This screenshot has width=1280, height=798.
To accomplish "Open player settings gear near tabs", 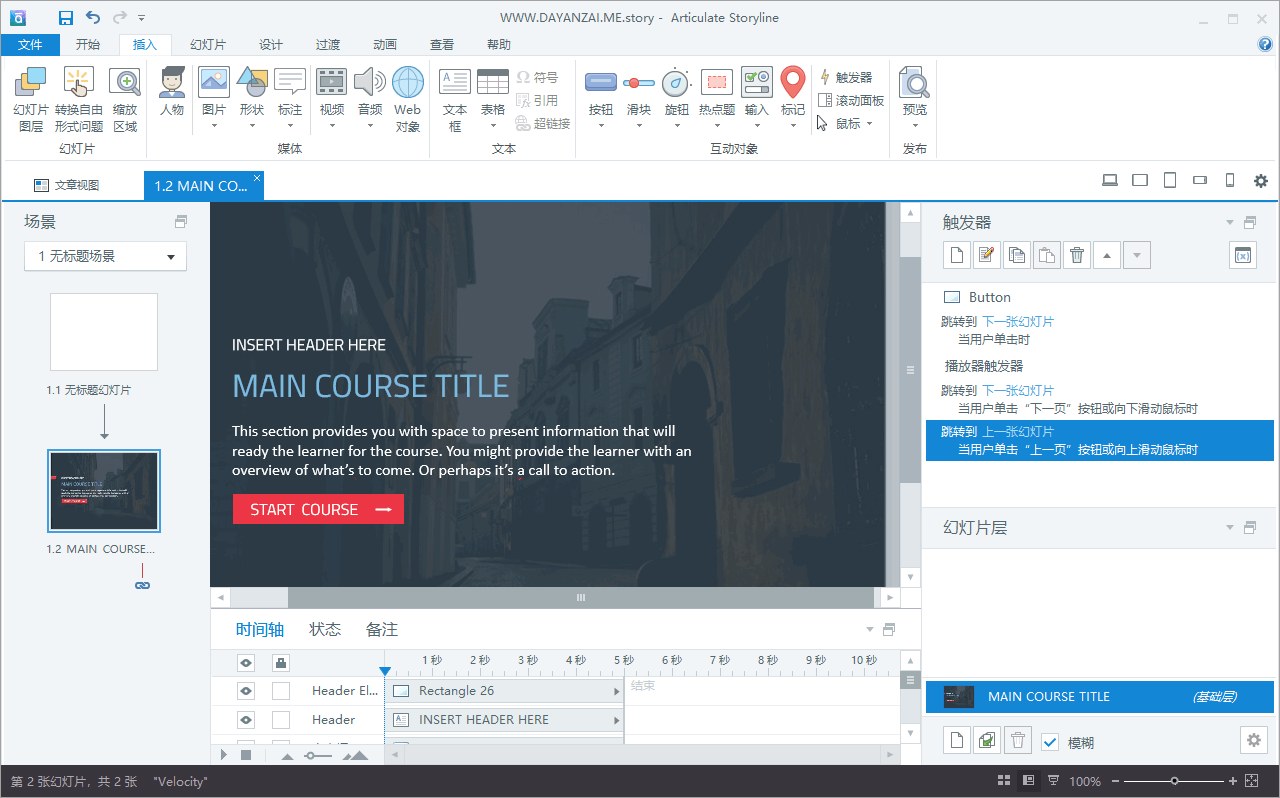I will 1260,181.
